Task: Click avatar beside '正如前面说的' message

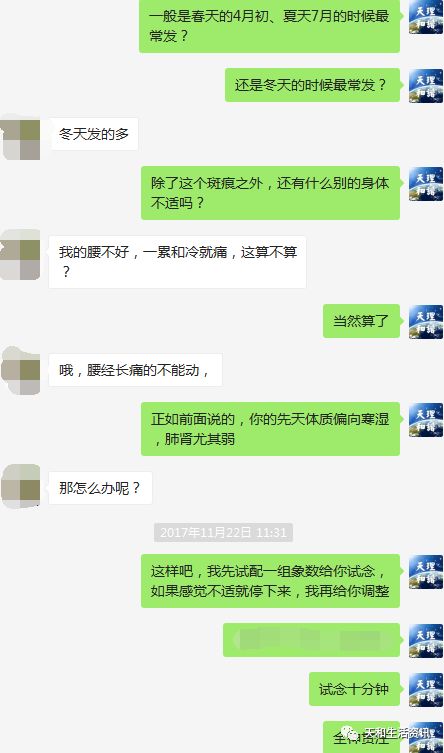Action: pos(426,420)
